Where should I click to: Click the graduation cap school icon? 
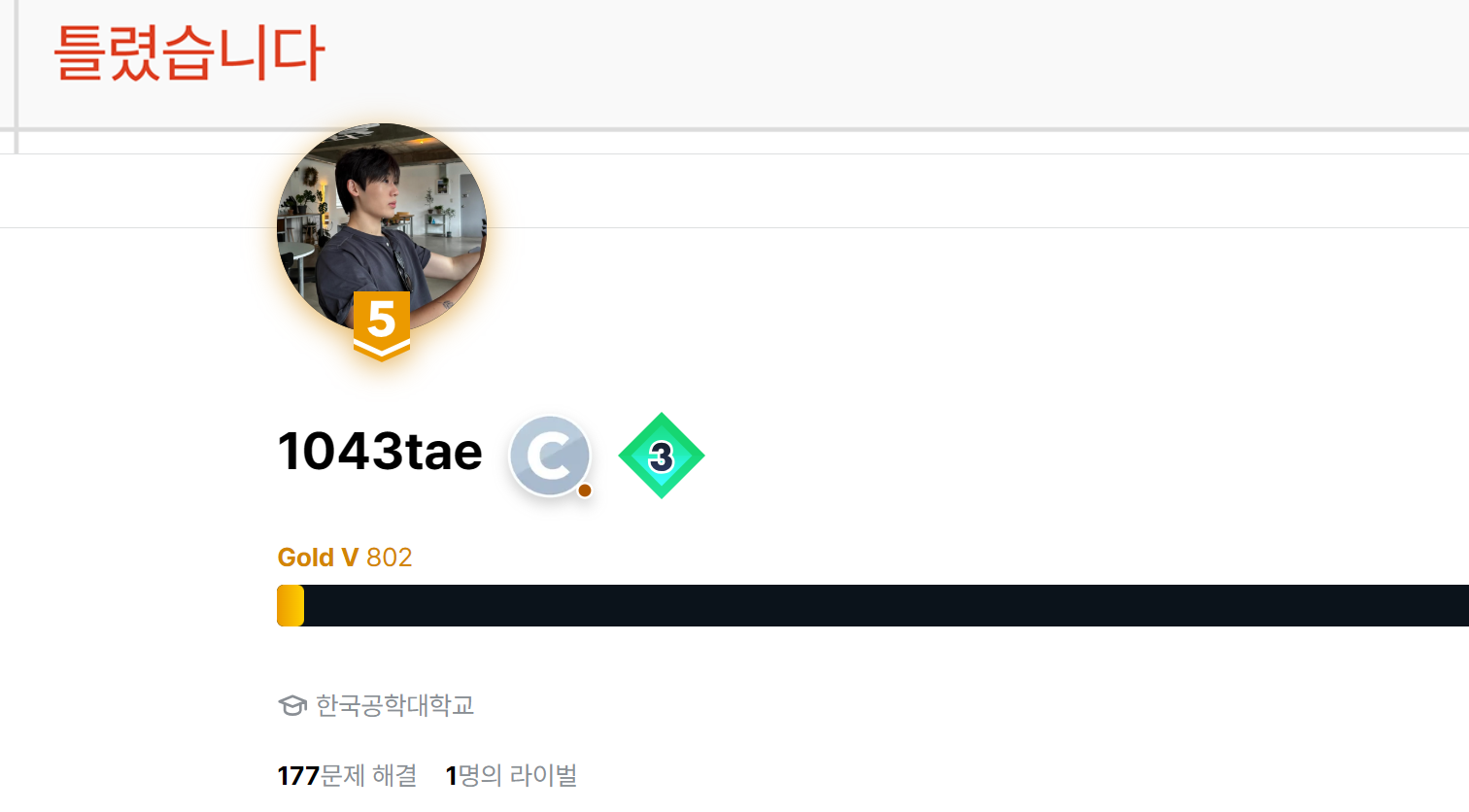click(292, 705)
